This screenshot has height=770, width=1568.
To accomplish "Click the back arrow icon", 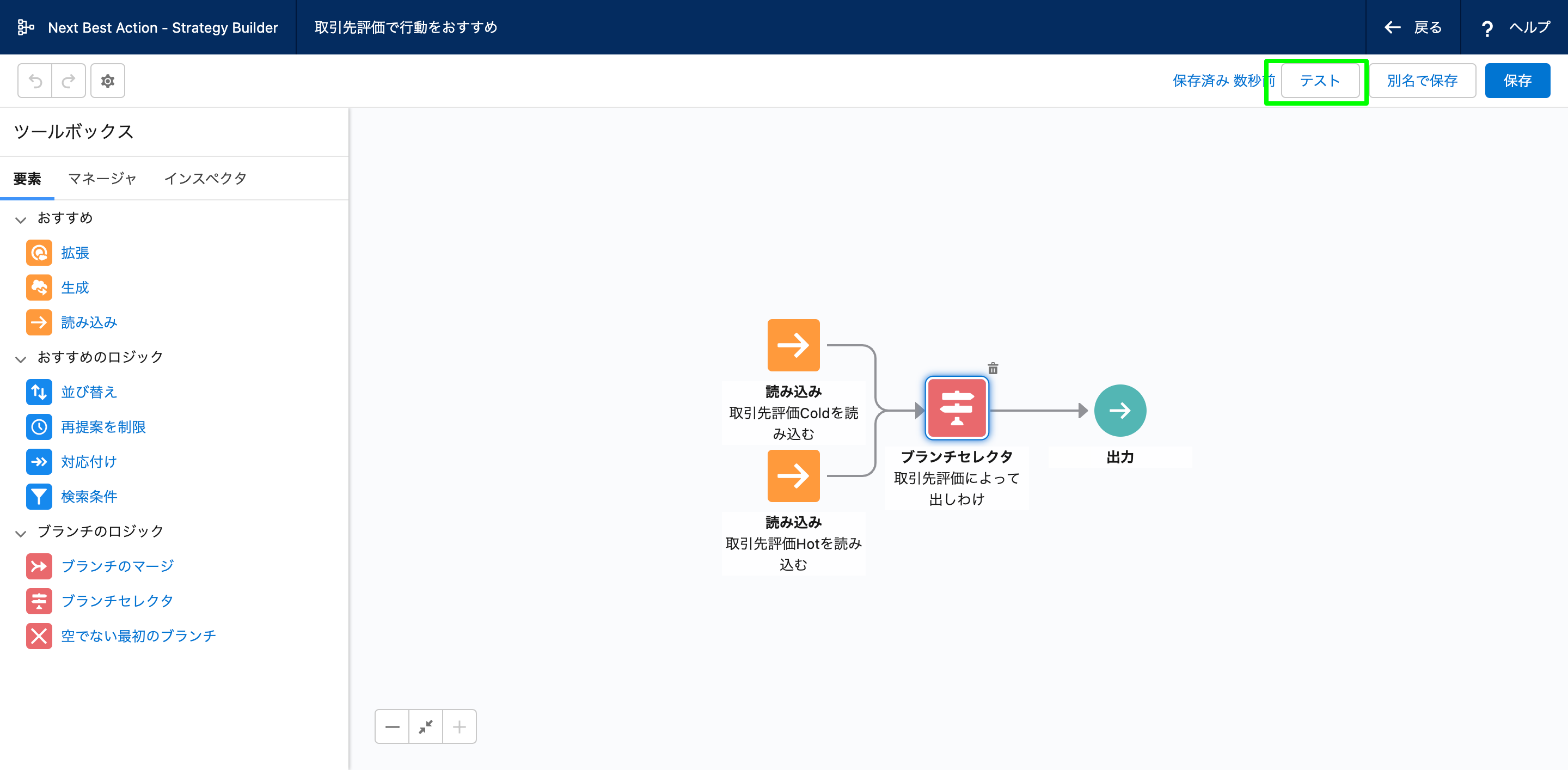I will click(x=1393, y=27).
